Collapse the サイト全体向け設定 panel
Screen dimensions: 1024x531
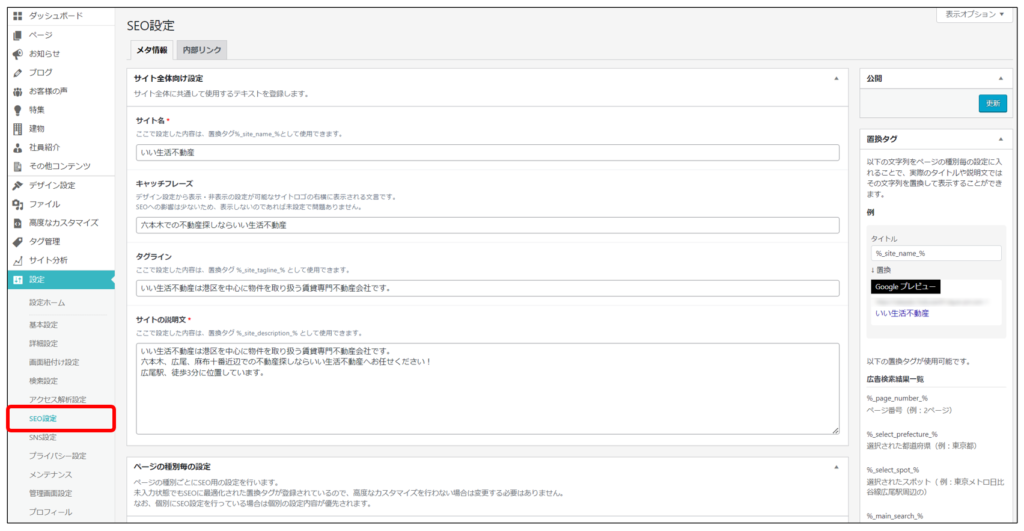[836, 78]
